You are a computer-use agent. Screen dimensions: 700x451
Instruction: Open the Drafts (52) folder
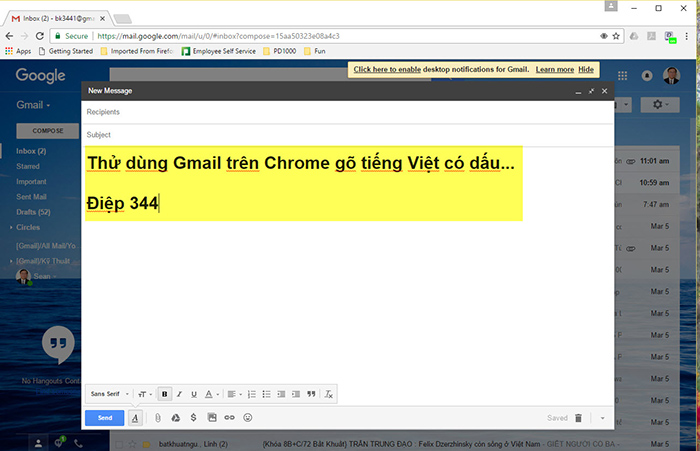(33, 212)
